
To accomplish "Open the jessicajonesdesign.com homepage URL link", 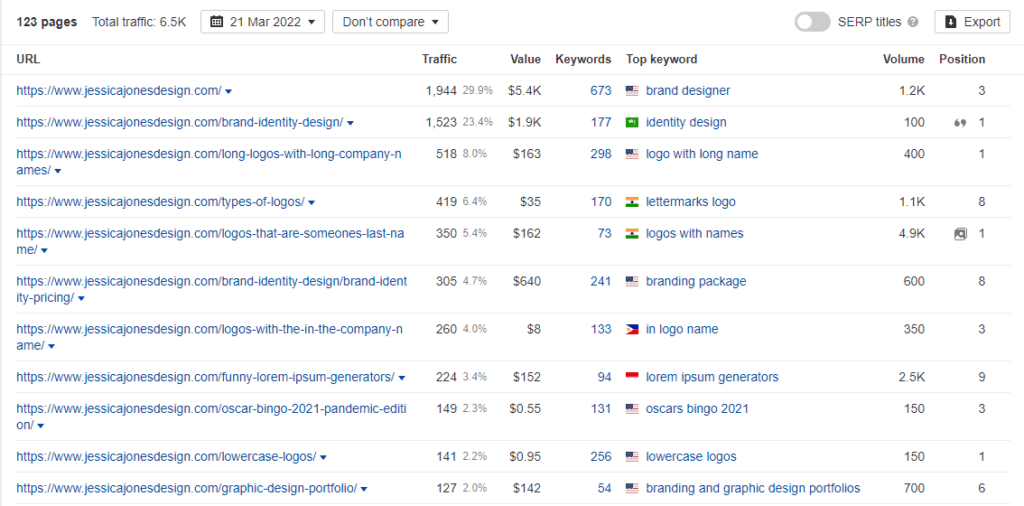I will 119,91.
